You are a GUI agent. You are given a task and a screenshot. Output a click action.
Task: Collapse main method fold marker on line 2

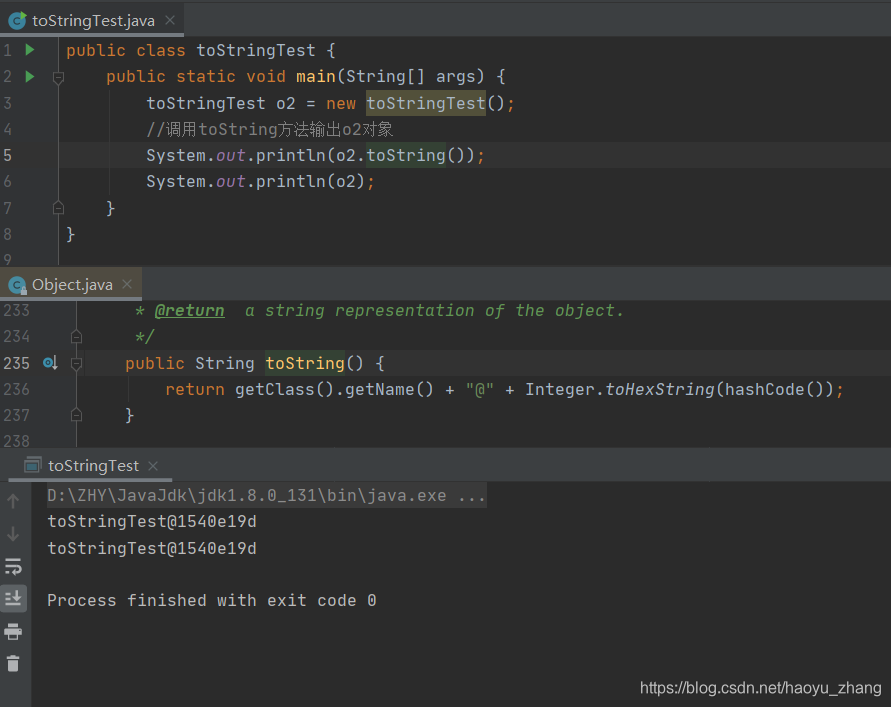58,77
